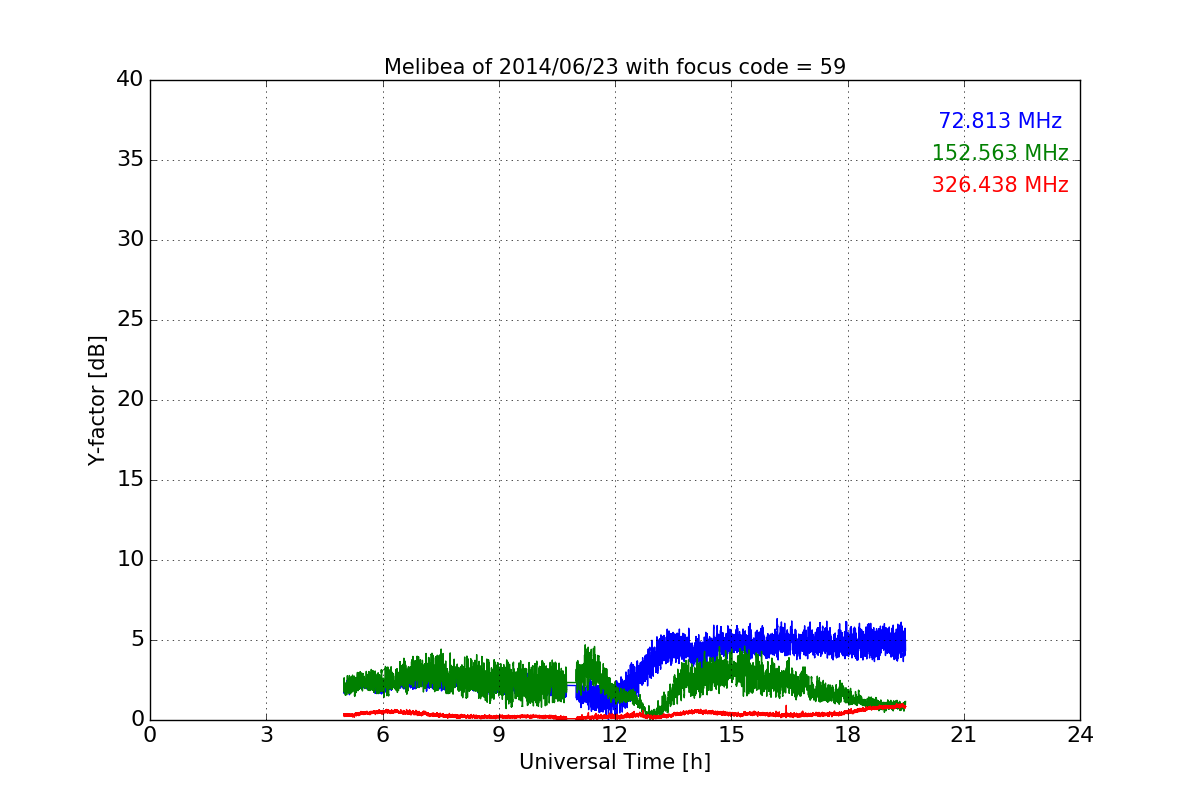
Task: Click the y-axis tick value 20
Action: (130, 400)
